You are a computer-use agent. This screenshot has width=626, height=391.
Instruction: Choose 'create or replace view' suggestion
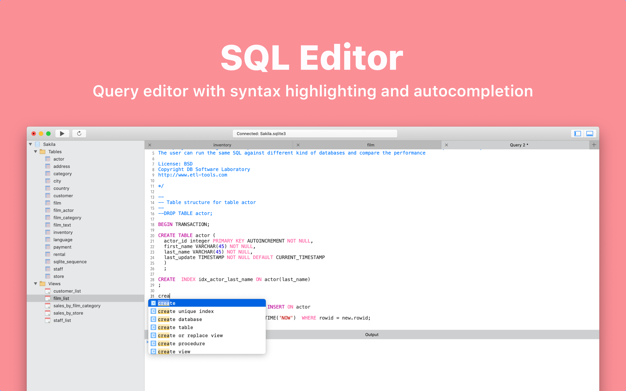[x=207, y=335]
